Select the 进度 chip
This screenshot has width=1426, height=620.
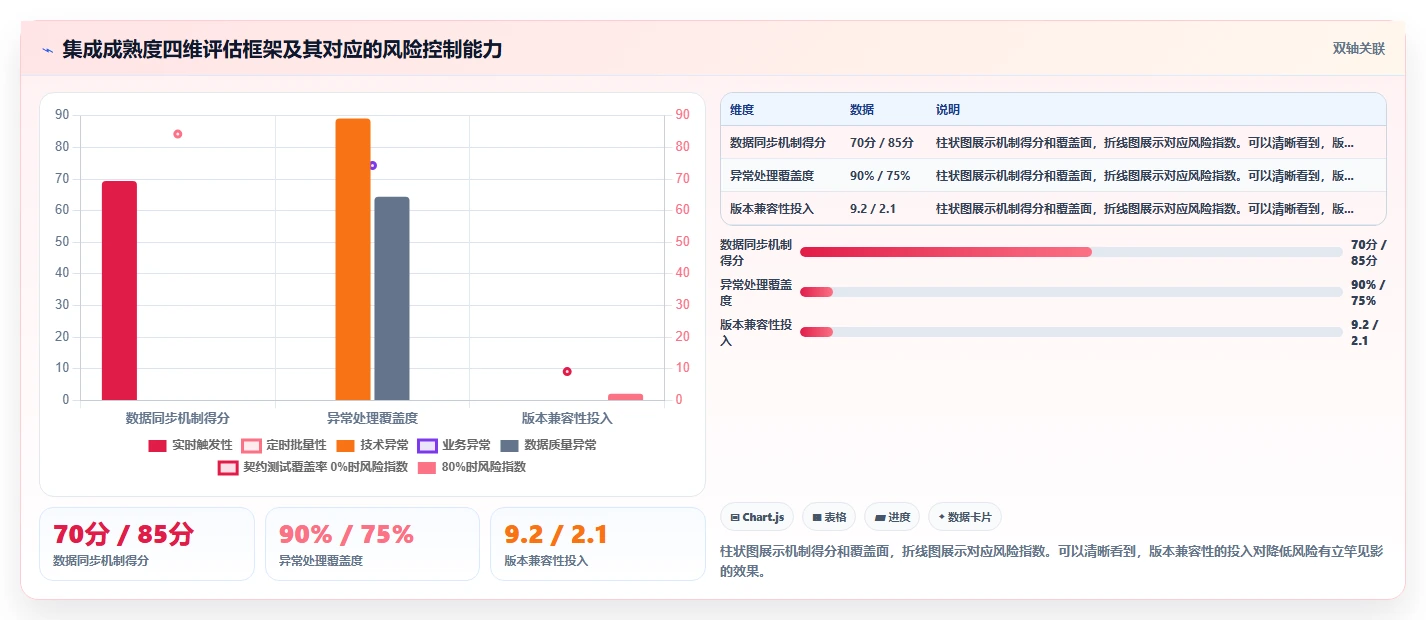892,517
